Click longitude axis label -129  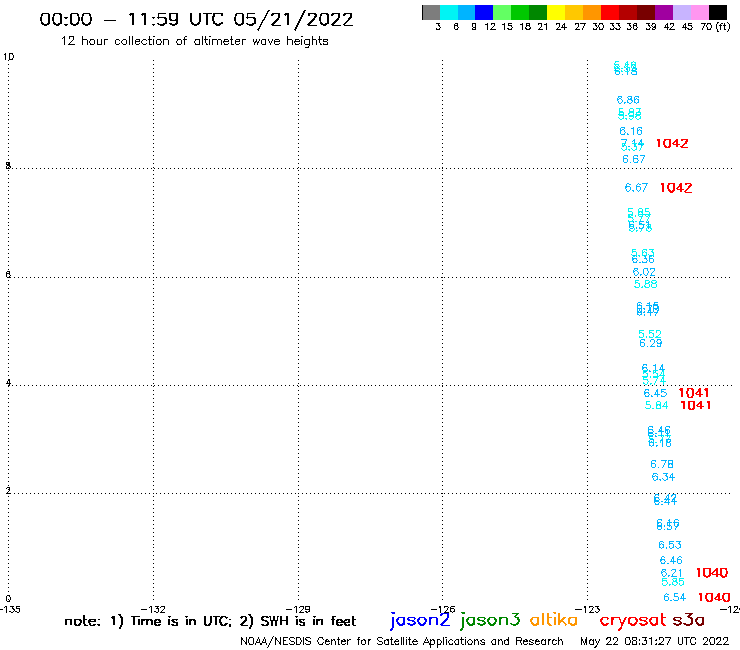coord(298,609)
